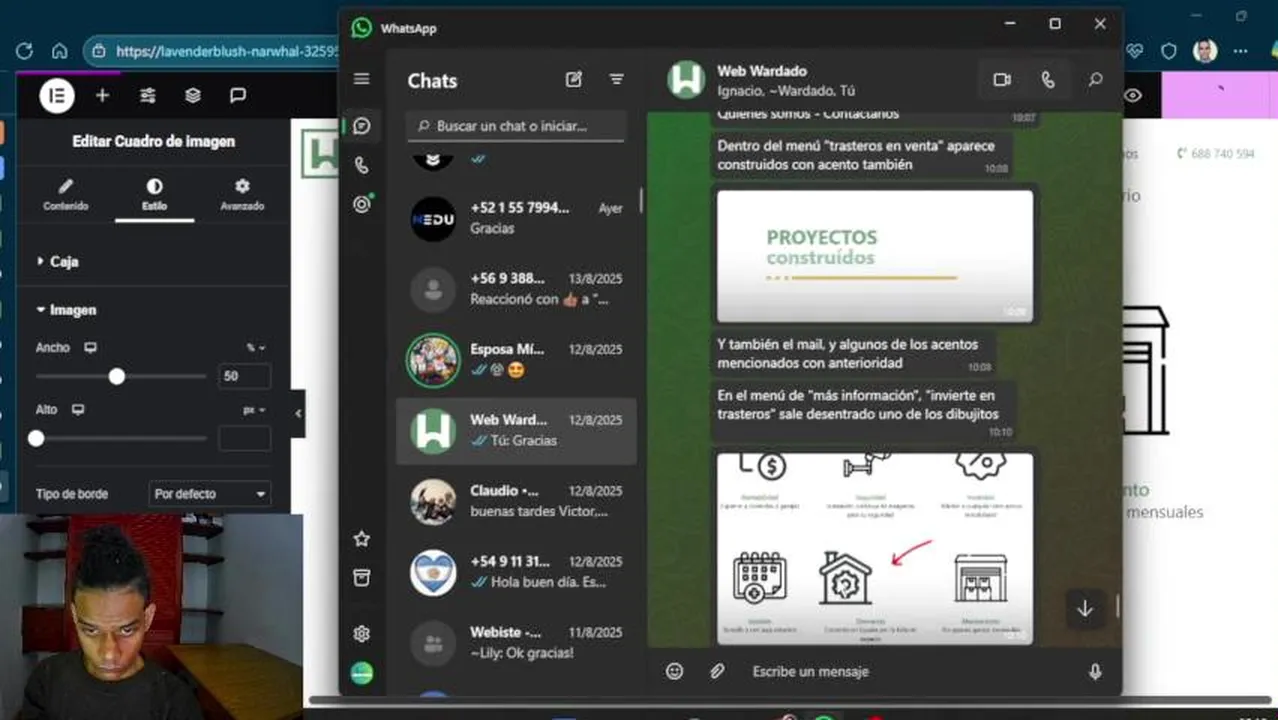Start a video call in Web Wardado chat
This screenshot has width=1278, height=720.
[1002, 80]
